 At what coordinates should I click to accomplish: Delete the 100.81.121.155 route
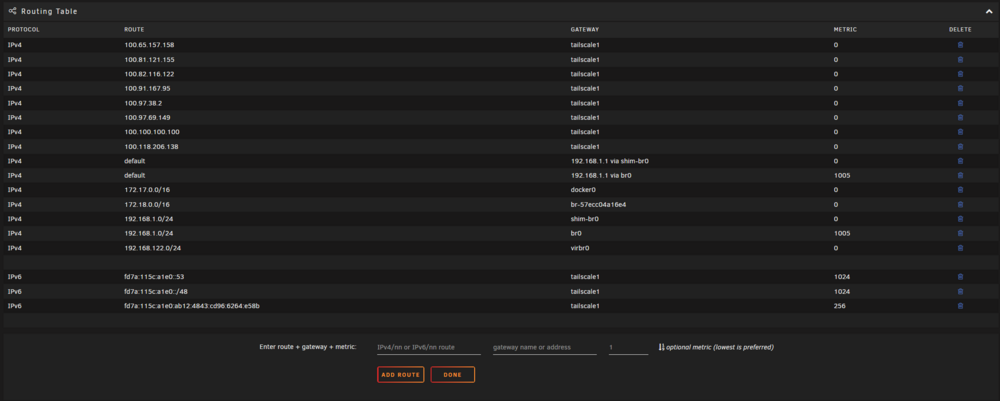[960, 59]
